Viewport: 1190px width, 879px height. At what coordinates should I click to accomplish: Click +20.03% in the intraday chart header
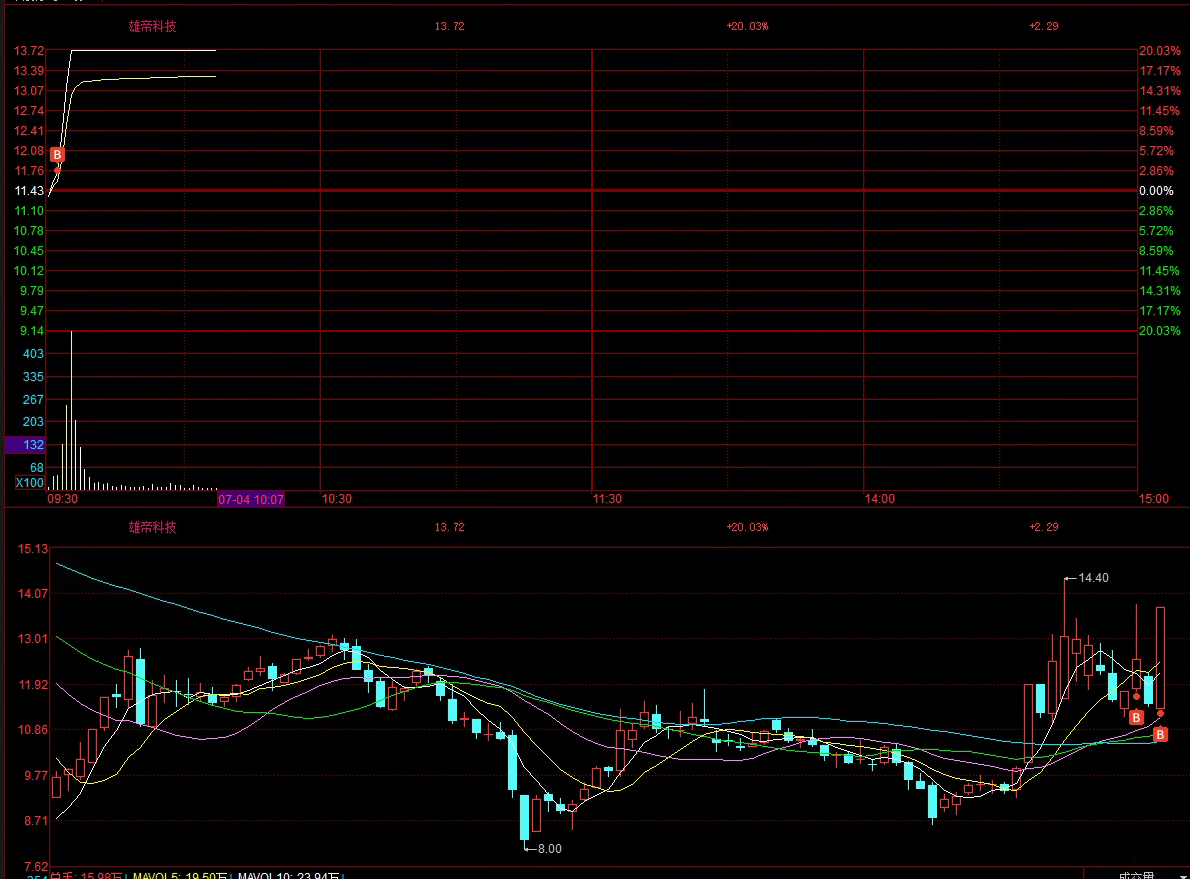coord(747,26)
